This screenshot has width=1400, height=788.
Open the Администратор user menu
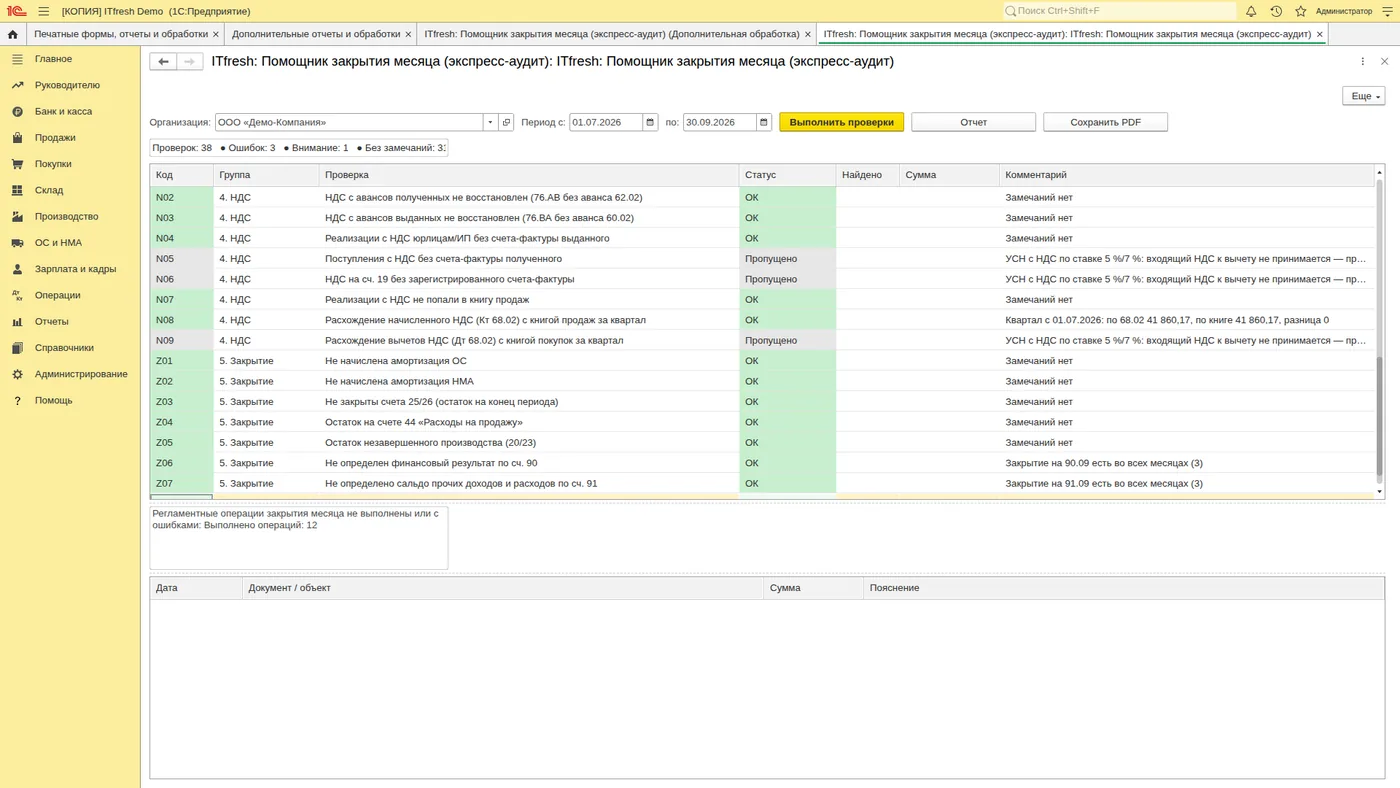[1344, 11]
